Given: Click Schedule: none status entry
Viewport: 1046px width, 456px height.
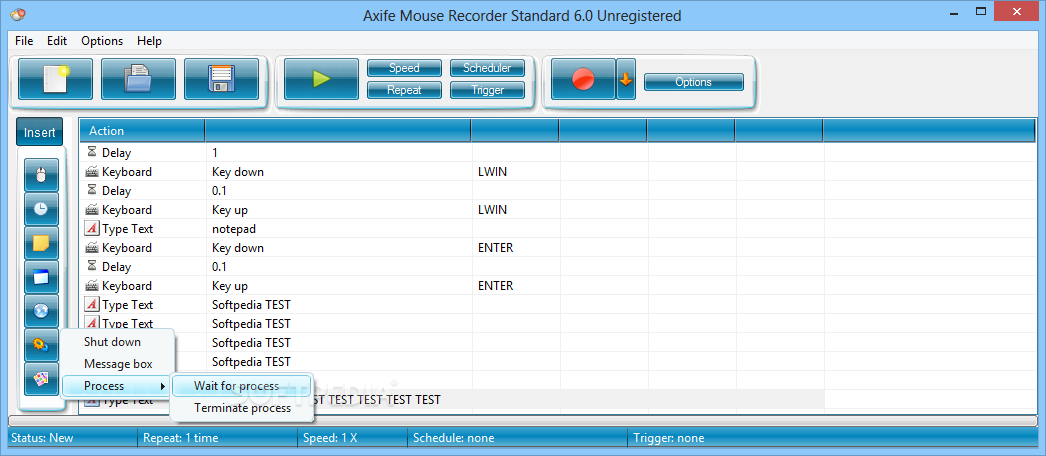Looking at the screenshot, I should pyautogui.click(x=454, y=438).
